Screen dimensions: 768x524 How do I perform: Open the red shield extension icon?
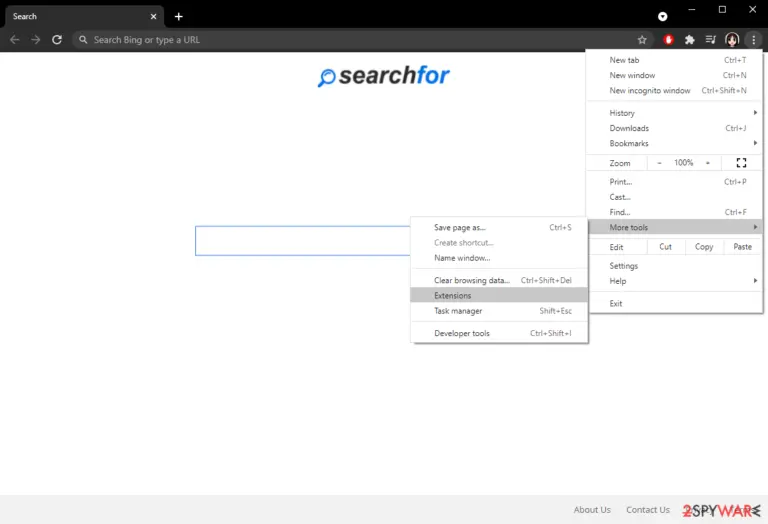tap(668, 40)
